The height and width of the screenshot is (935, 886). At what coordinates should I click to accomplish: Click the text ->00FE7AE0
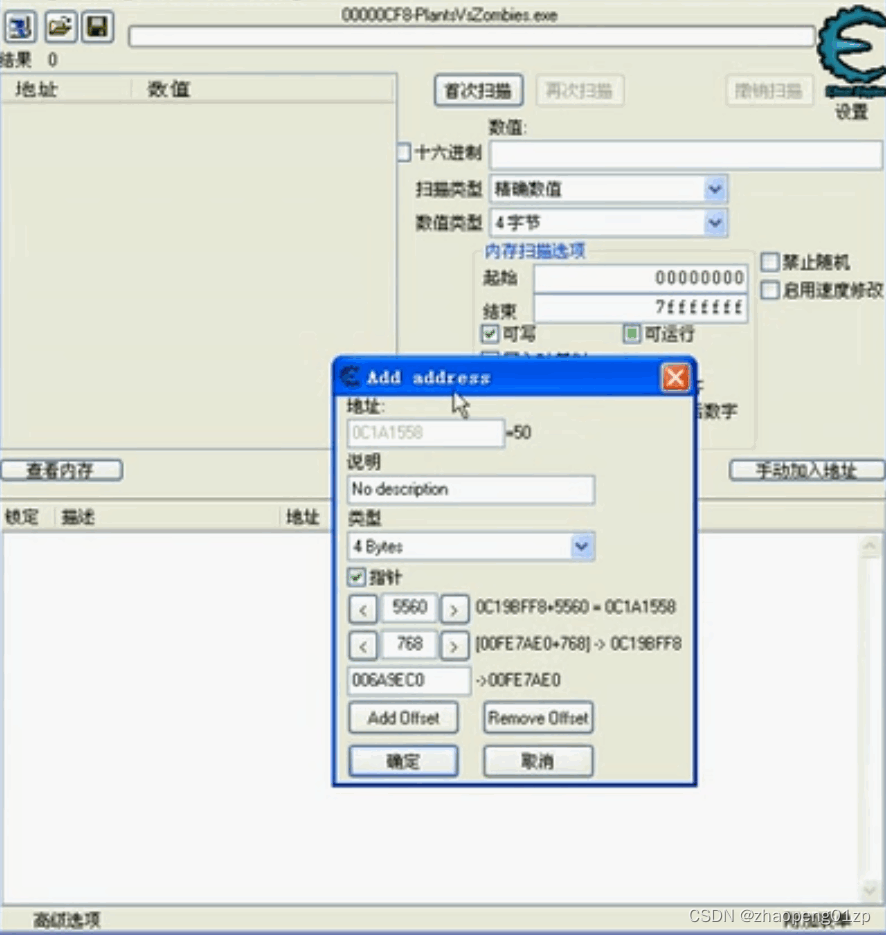coord(518,680)
